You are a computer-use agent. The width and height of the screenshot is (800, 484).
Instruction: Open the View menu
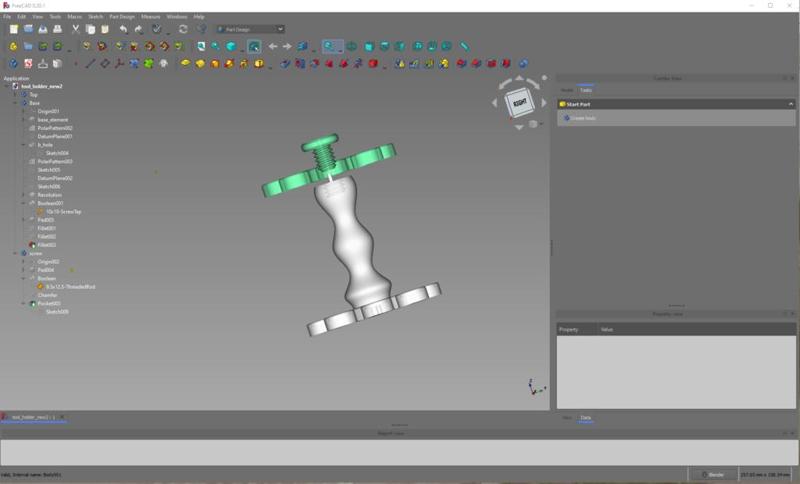[38, 17]
